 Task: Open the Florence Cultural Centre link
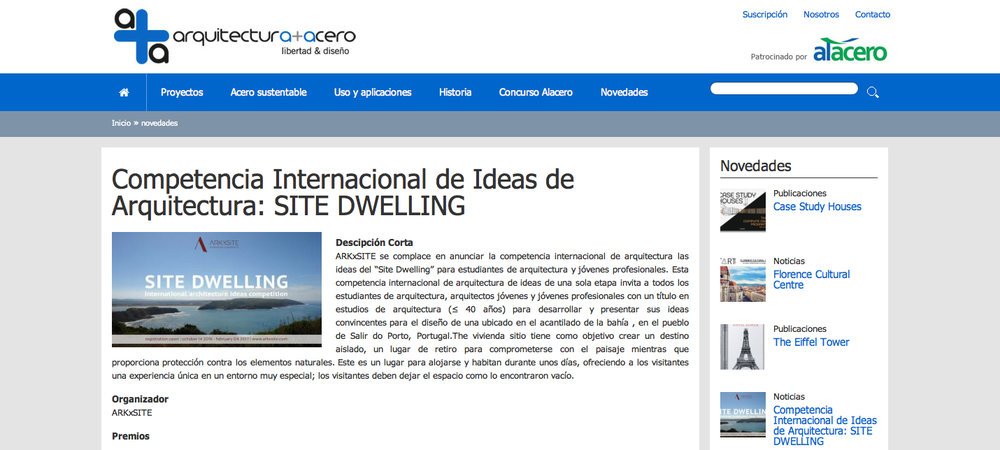(811, 279)
